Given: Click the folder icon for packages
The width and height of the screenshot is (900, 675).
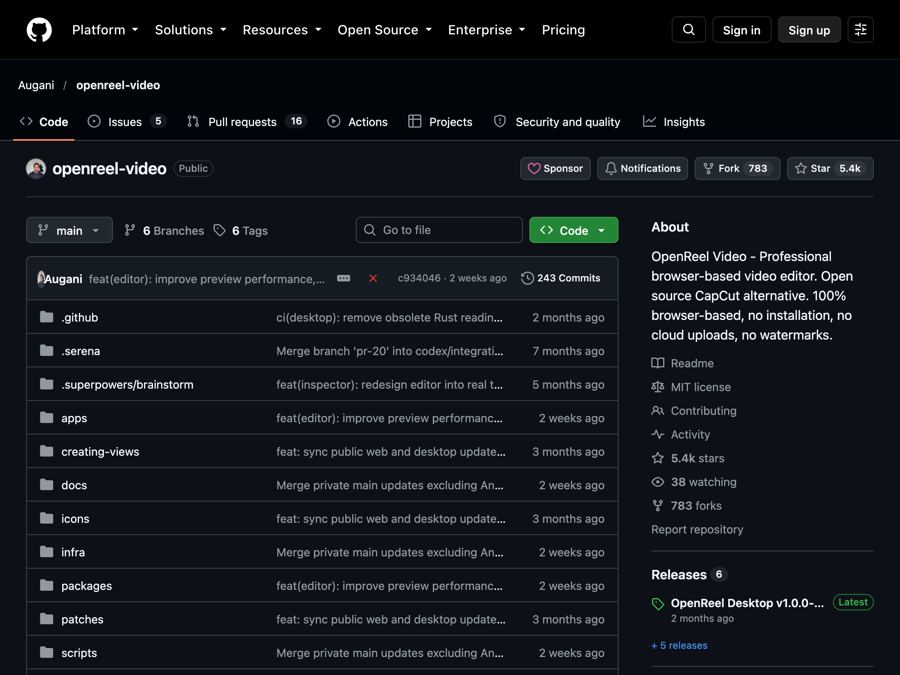Looking at the screenshot, I should tap(46, 585).
